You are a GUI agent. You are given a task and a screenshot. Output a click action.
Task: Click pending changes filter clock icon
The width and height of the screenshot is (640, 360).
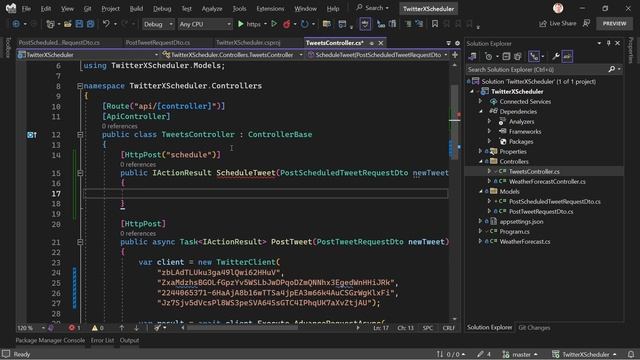coord(489,56)
